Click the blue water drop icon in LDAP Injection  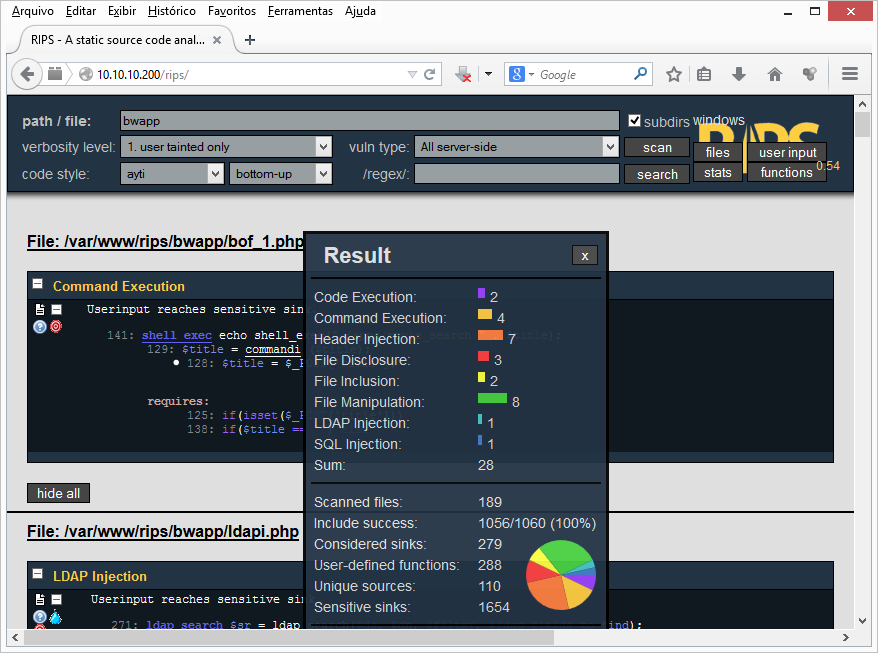coord(55,616)
